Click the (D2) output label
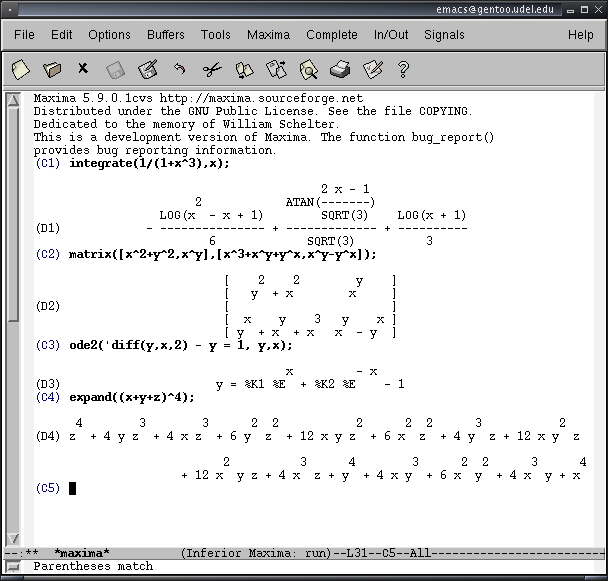Image resolution: width=608 pixels, height=581 pixels. coord(48,306)
